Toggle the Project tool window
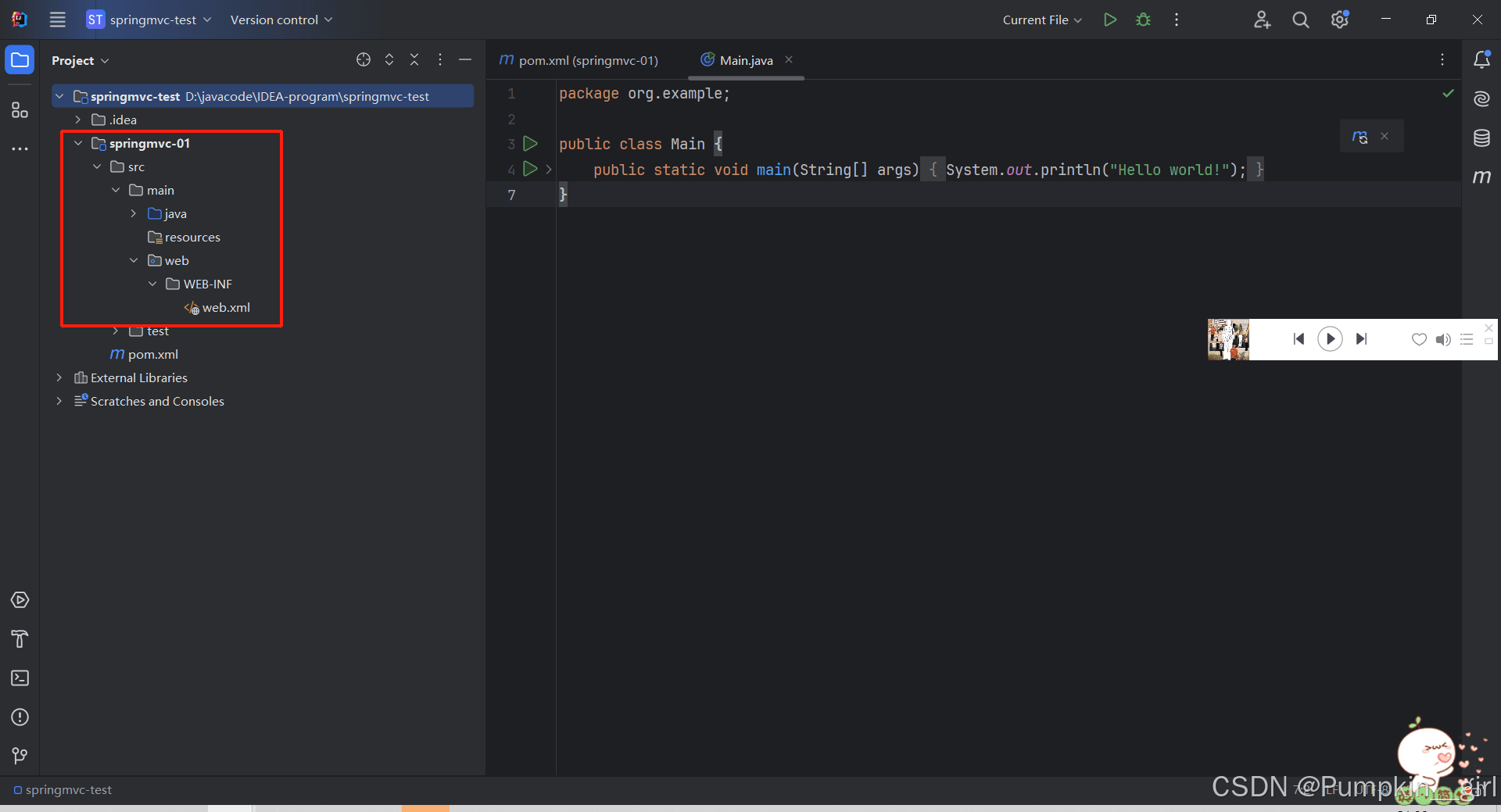This screenshot has width=1501, height=812. pos(20,60)
